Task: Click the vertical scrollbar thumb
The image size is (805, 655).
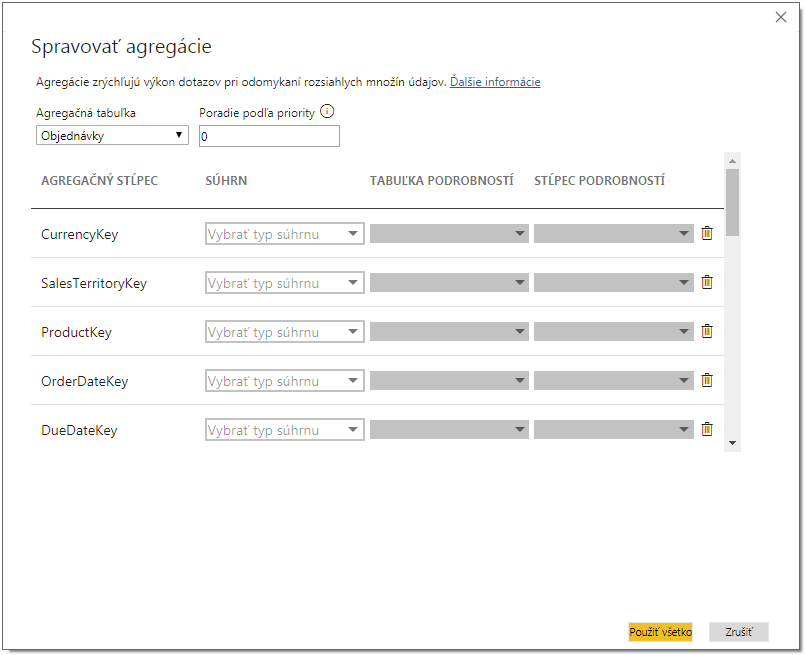Action: pyautogui.click(x=733, y=202)
